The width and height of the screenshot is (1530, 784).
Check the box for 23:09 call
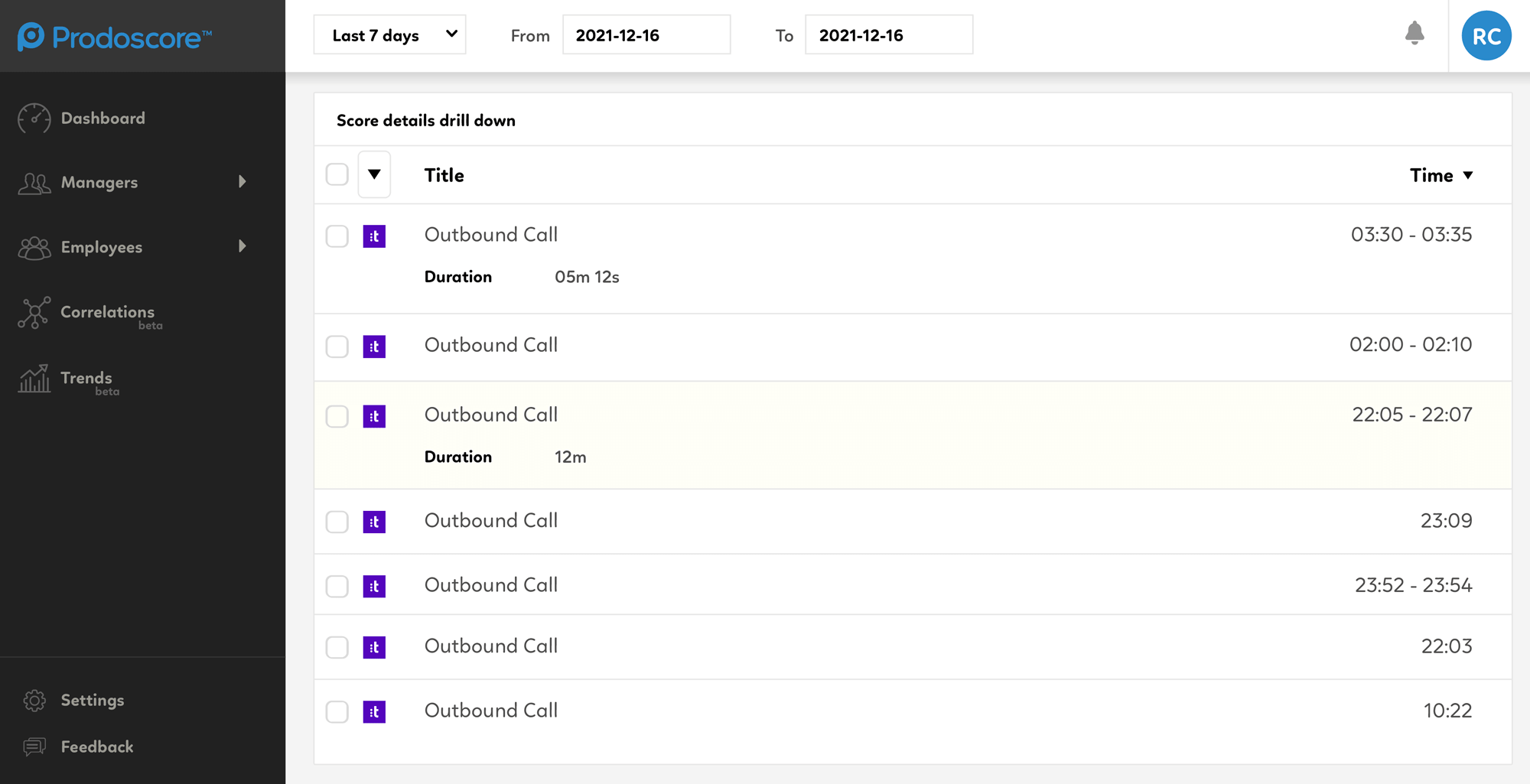[x=337, y=522]
